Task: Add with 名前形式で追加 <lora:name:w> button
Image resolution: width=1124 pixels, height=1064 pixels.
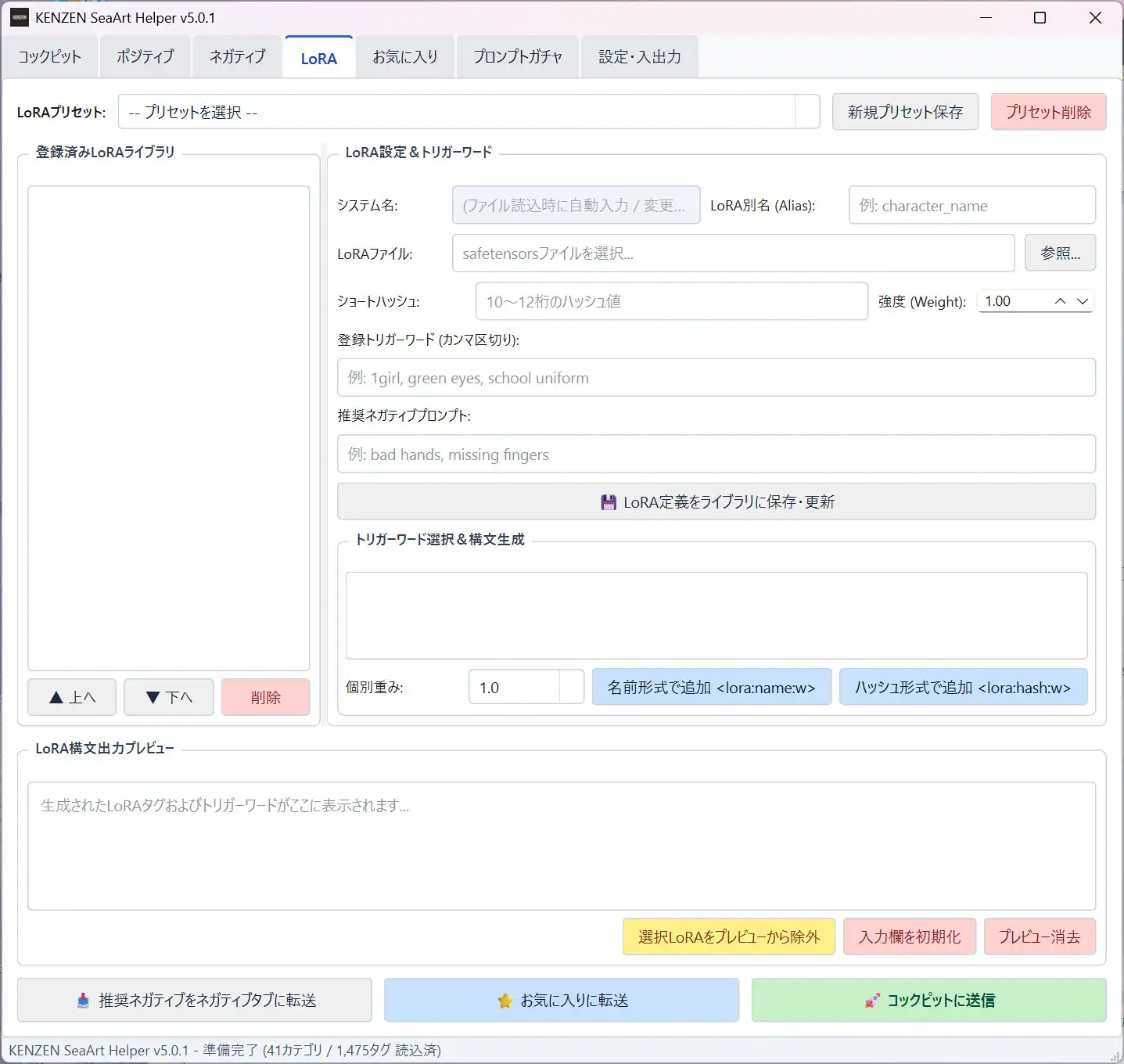Action: 712,687
